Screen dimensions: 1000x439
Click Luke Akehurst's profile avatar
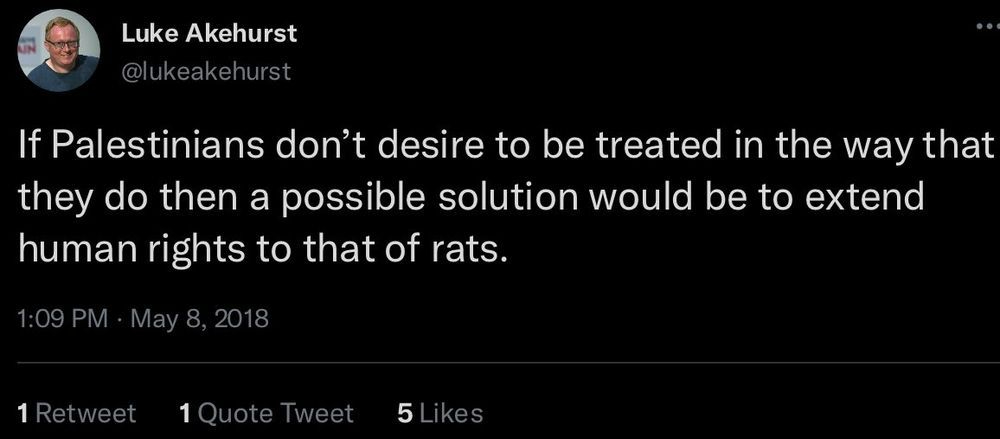58,51
